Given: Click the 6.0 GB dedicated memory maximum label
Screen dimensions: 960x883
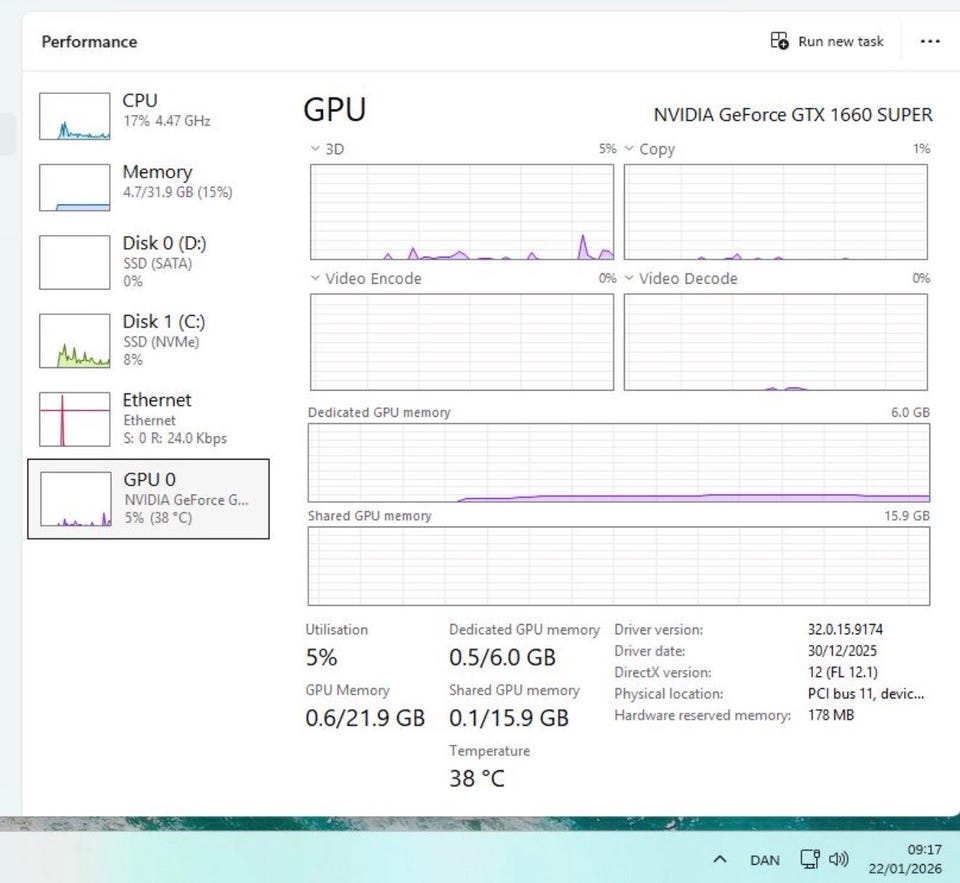Looking at the screenshot, I should click(910, 413).
